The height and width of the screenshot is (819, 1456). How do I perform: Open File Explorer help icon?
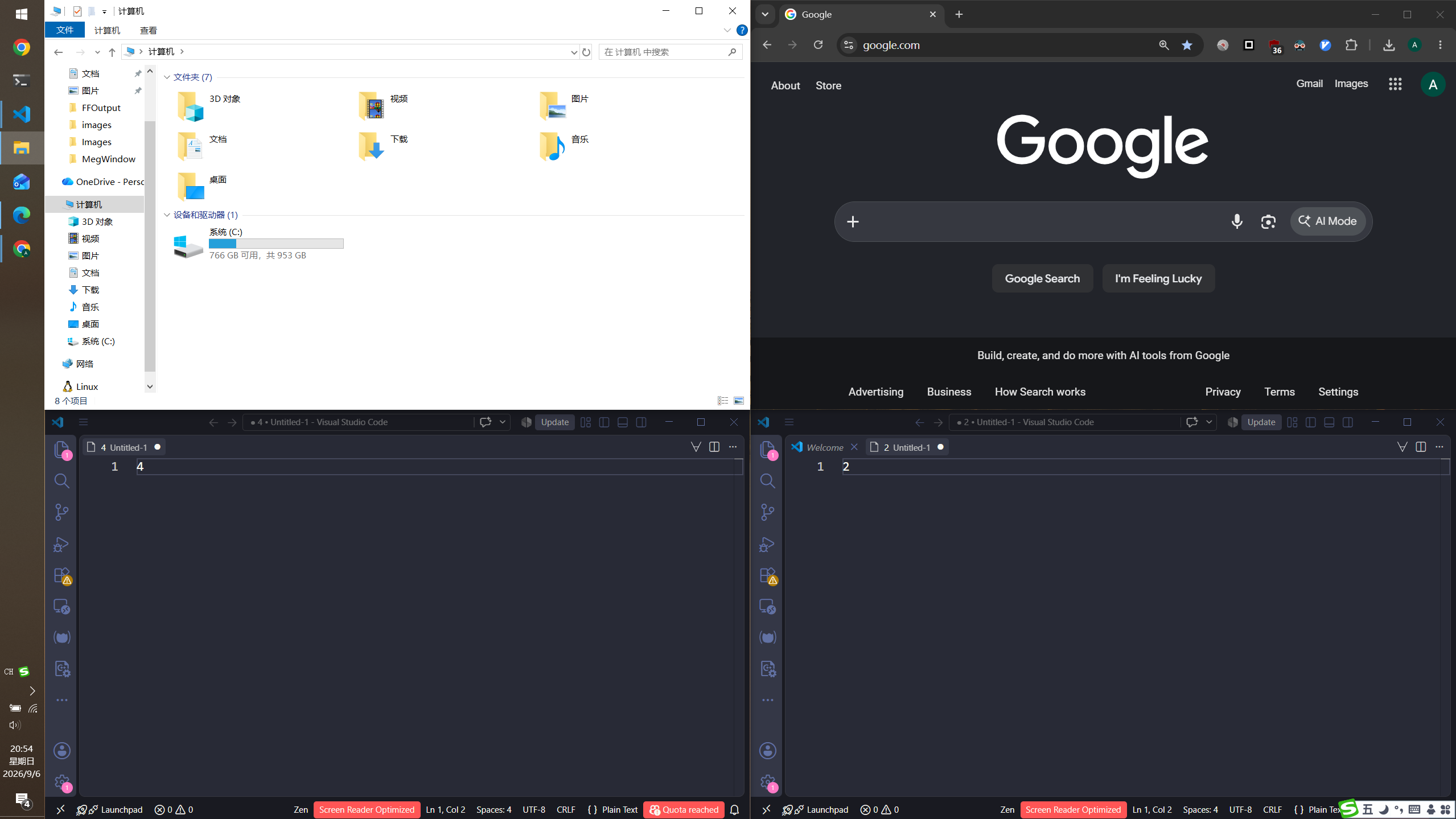(x=742, y=30)
